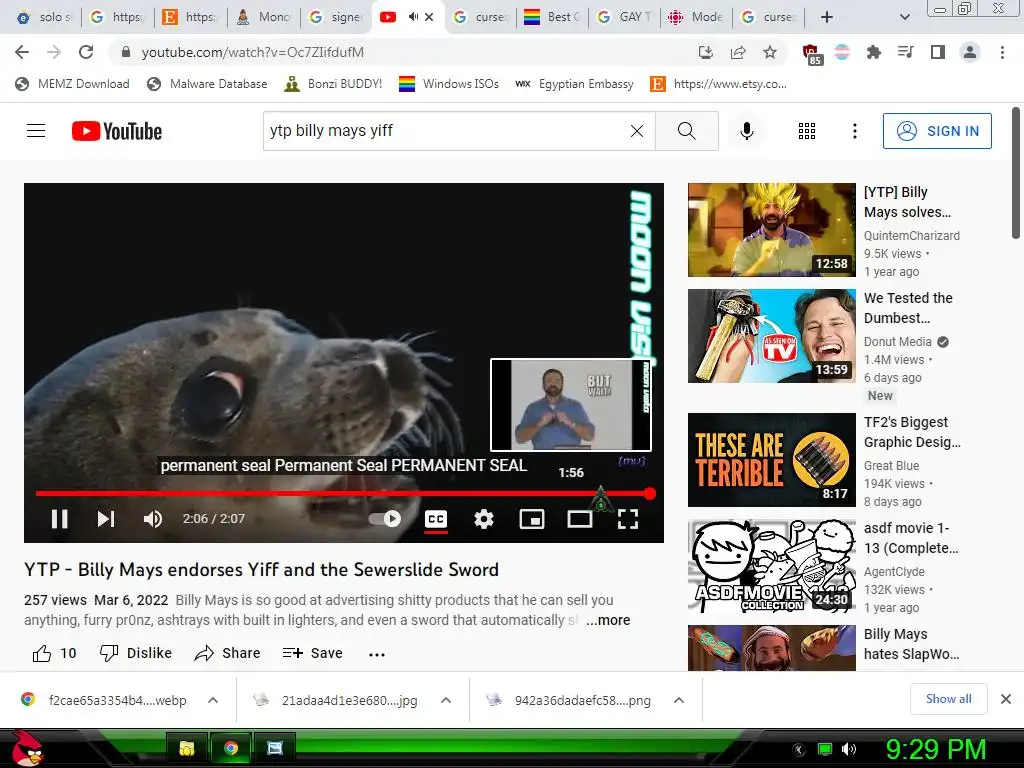Start voice search with microphone
The image size is (1024, 768).
click(x=746, y=131)
